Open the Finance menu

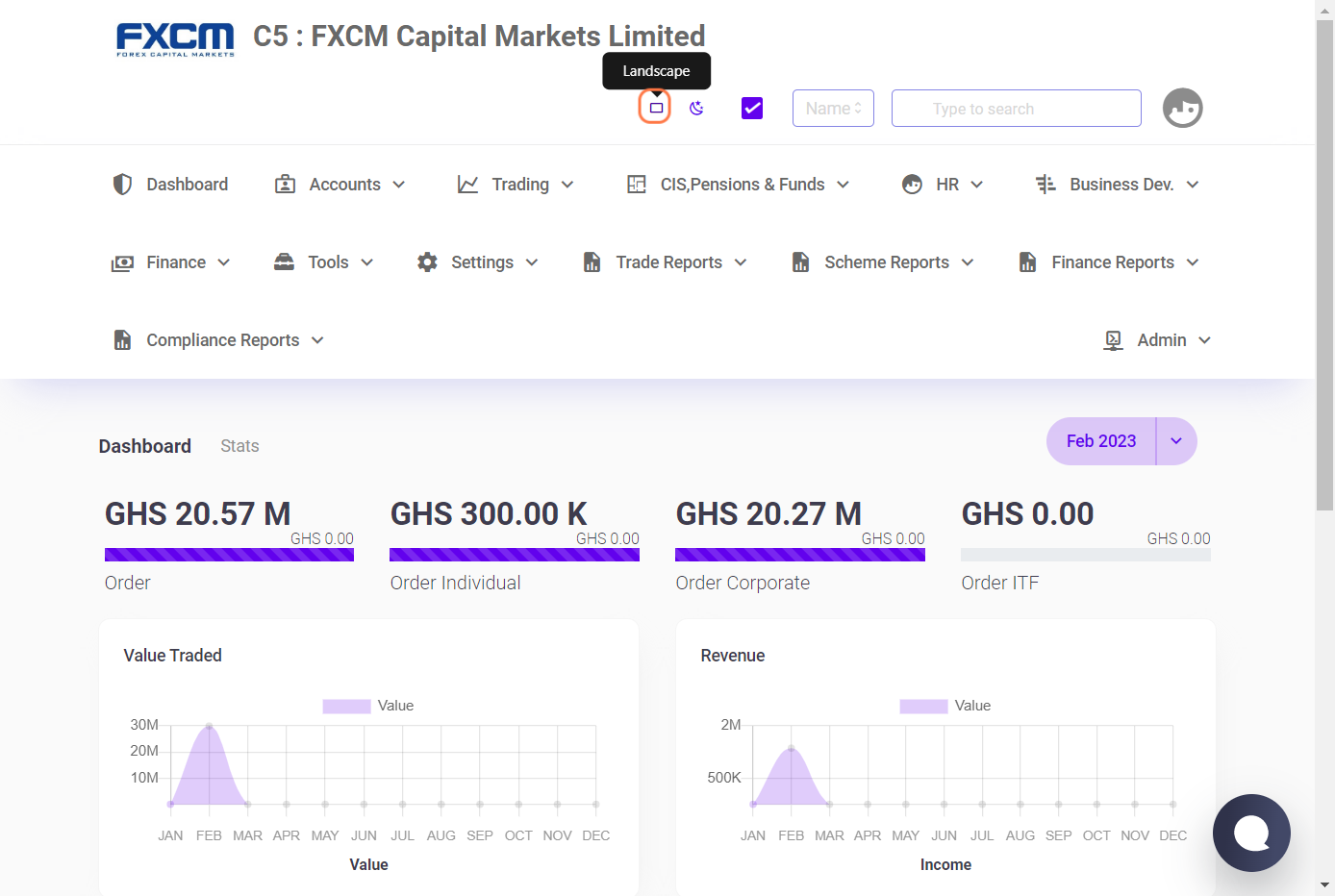point(176,262)
